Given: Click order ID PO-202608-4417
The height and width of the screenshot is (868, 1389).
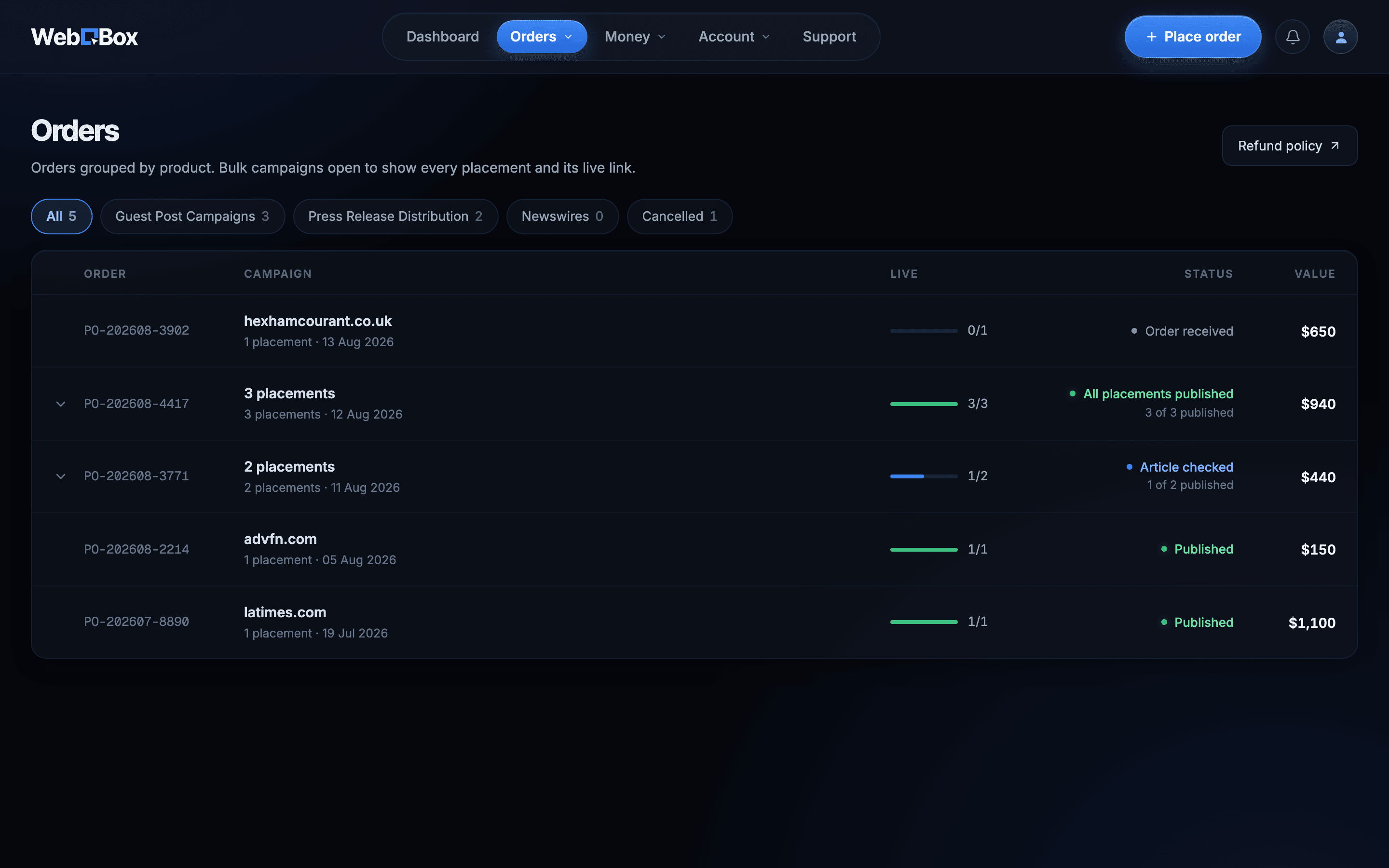Looking at the screenshot, I should (x=136, y=404).
